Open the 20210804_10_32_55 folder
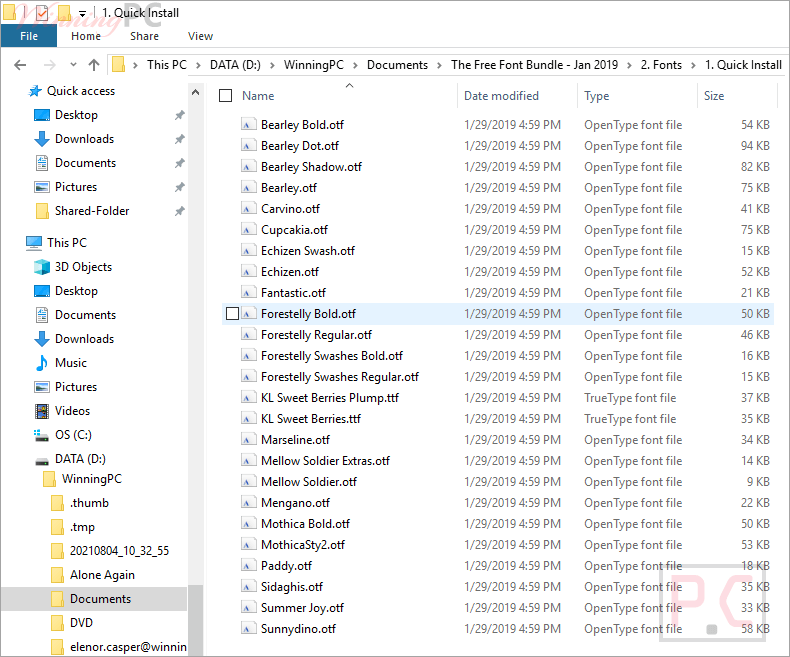790x657 pixels. (119, 551)
